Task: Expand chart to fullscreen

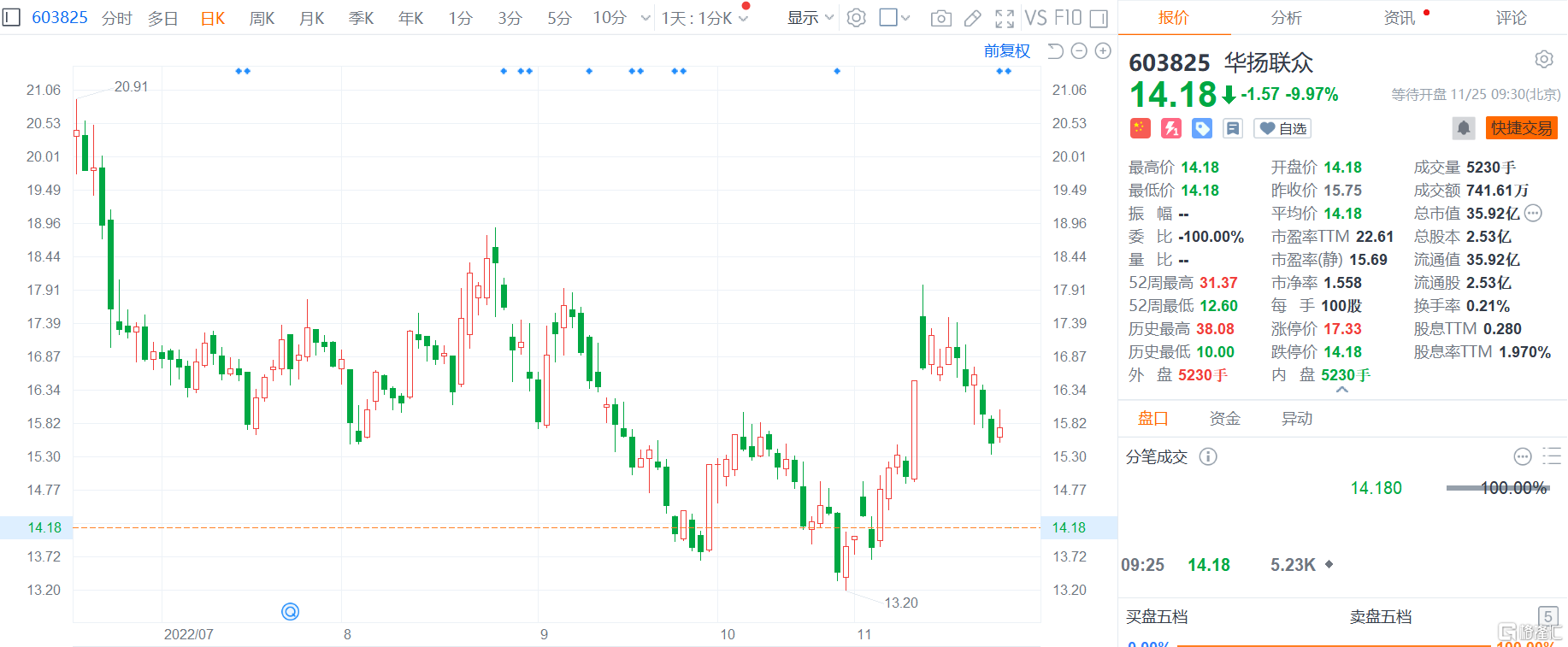Action: [x=1005, y=18]
